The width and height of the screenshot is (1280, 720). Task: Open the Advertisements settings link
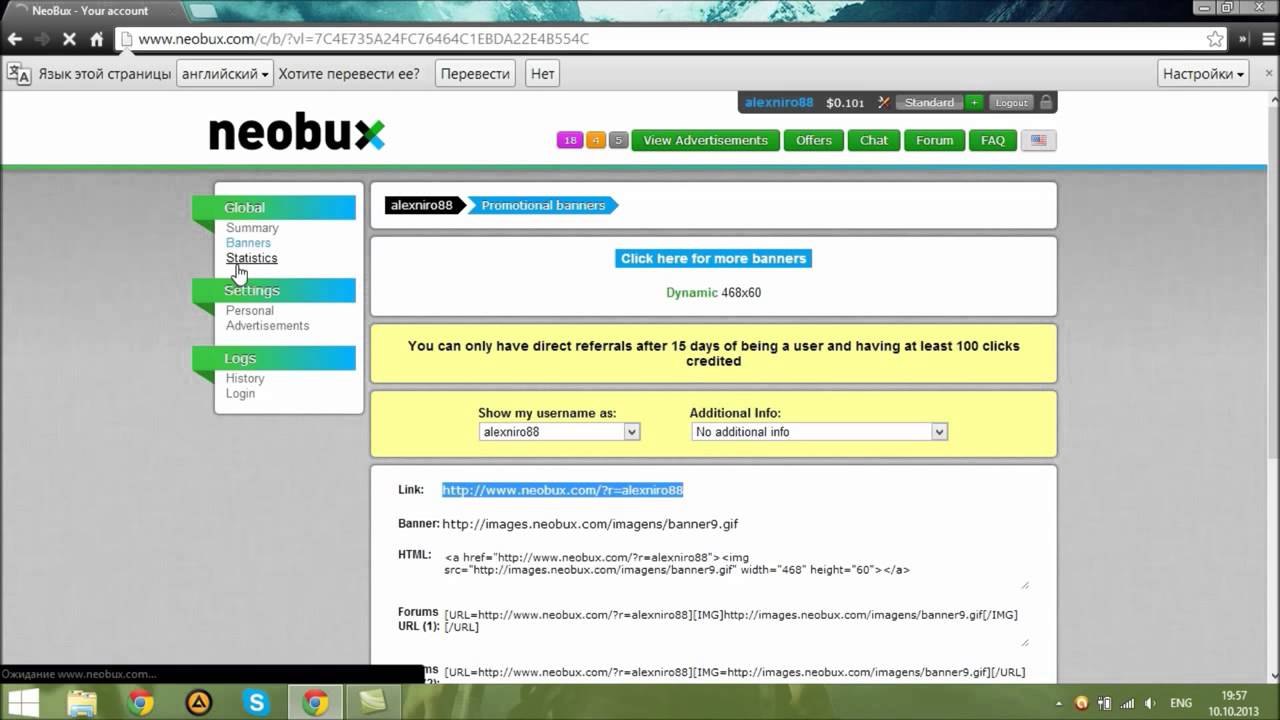(x=267, y=326)
